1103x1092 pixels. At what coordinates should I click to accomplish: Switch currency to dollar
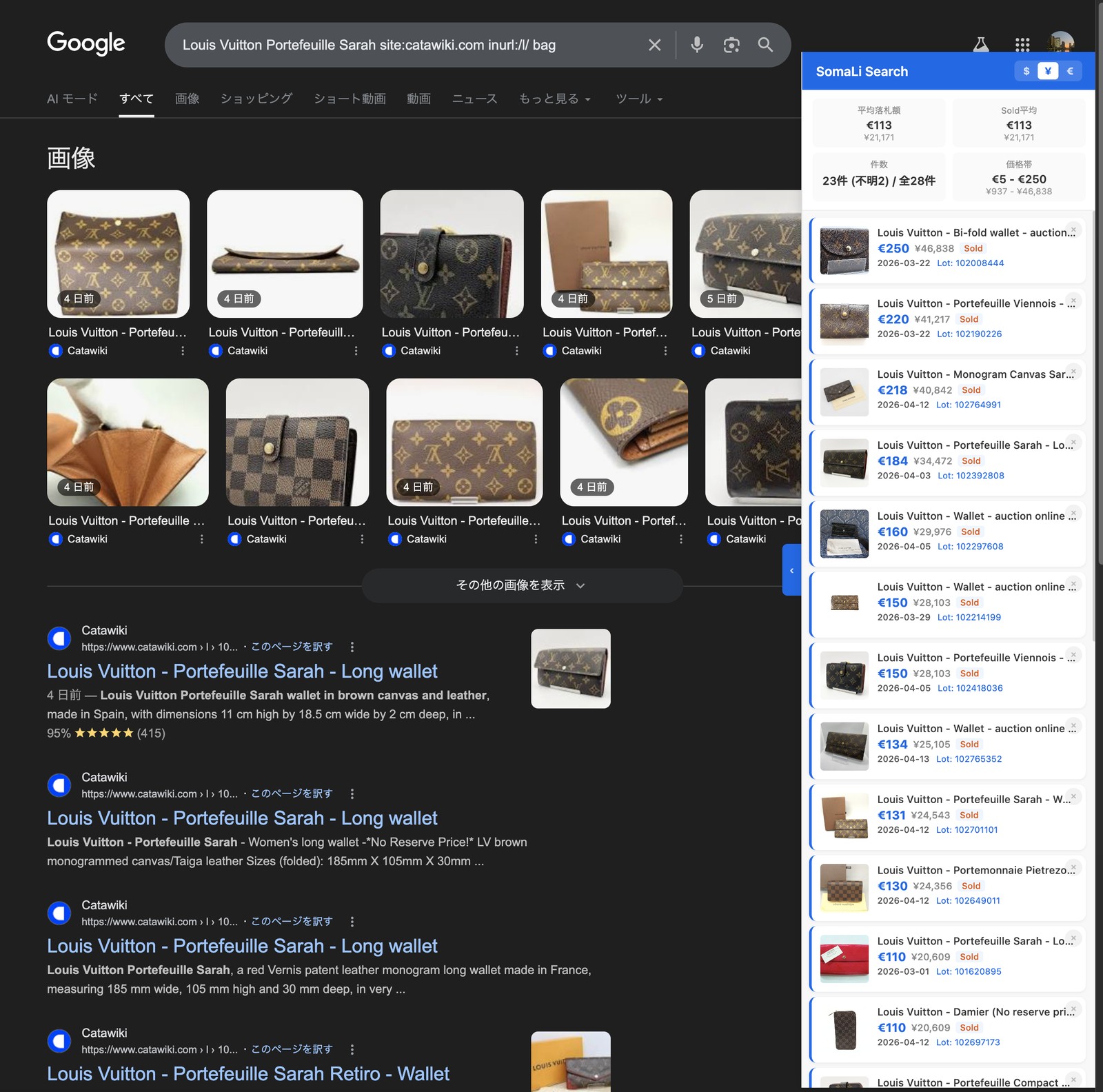(1026, 71)
